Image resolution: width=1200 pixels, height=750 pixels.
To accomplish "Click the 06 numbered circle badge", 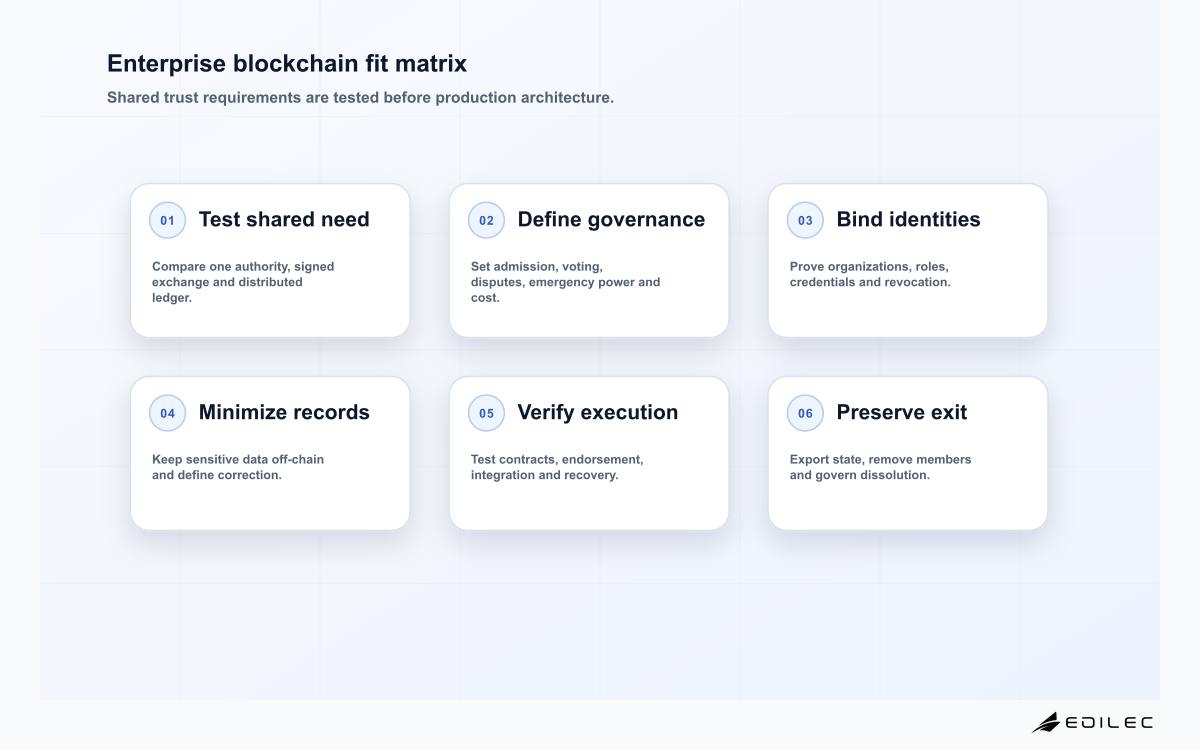I will [805, 413].
